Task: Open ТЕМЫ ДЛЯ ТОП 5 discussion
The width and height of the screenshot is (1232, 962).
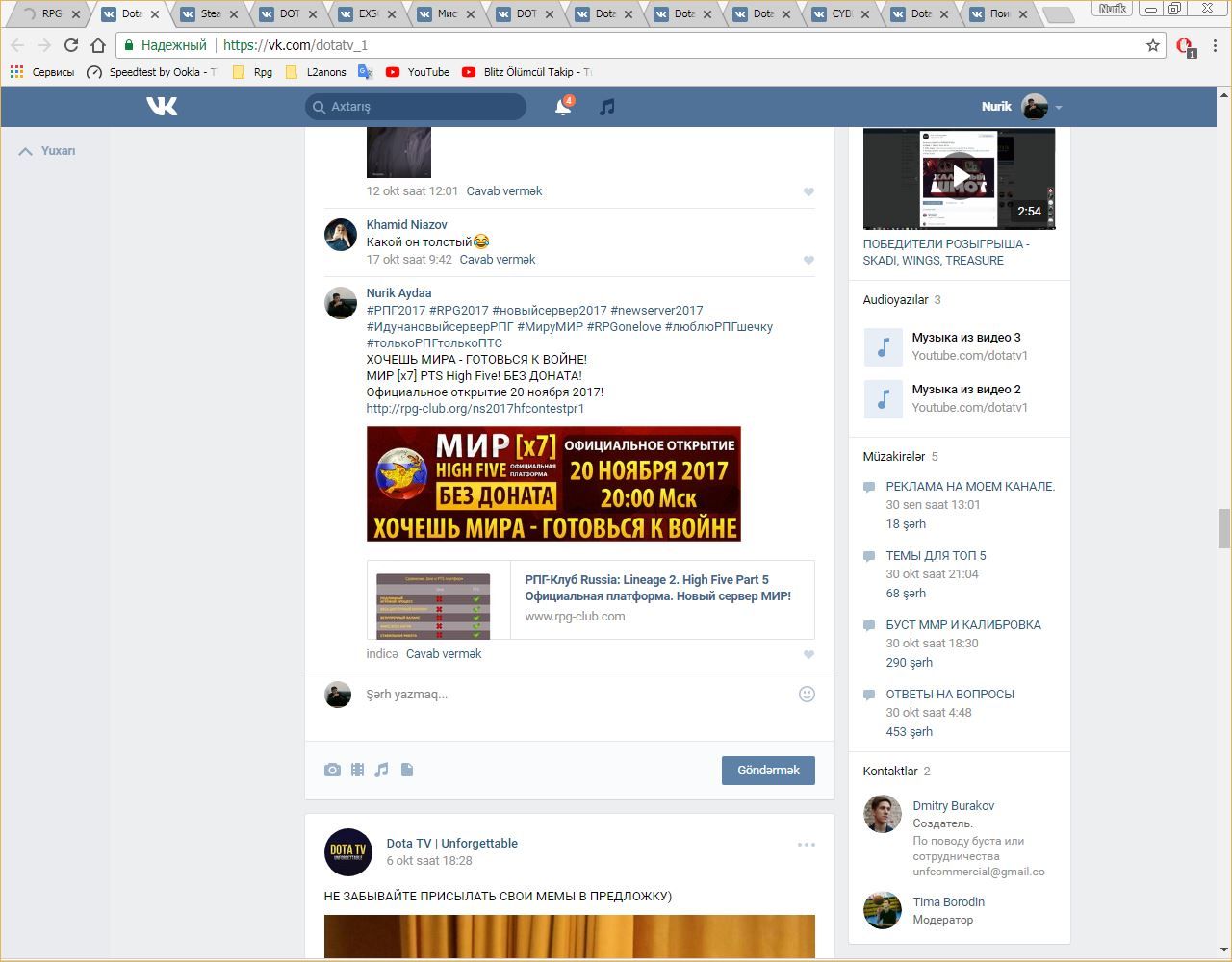Action: tap(936, 556)
